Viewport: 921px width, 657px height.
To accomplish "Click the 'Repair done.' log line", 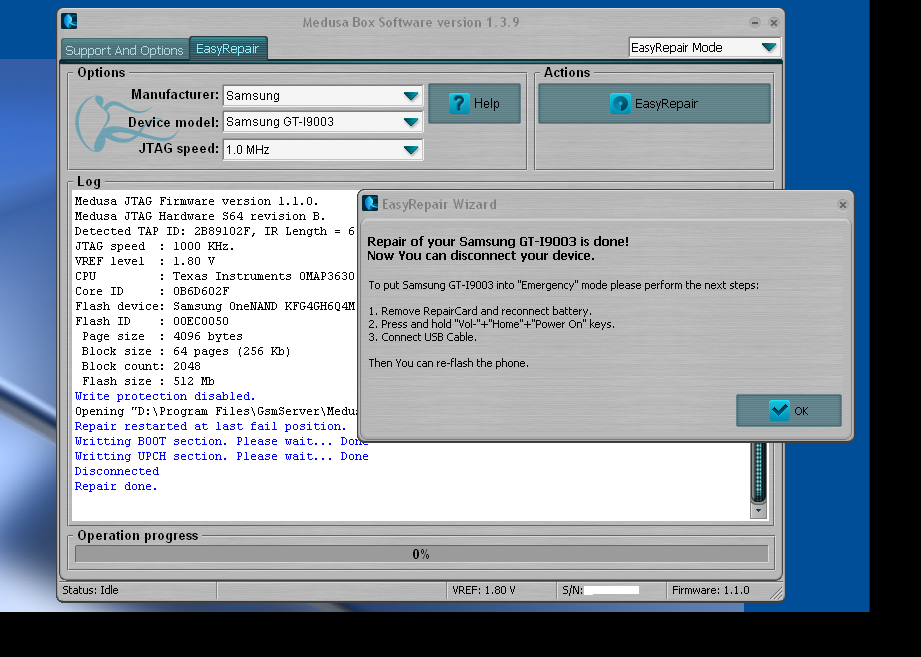I will [x=116, y=486].
